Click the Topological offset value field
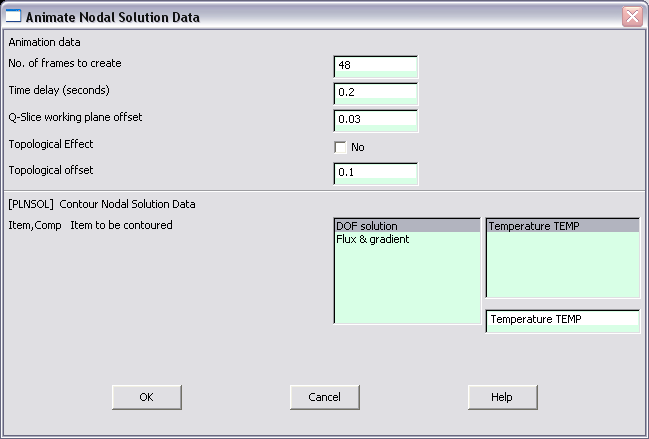The width and height of the screenshot is (649, 439). [x=375, y=173]
